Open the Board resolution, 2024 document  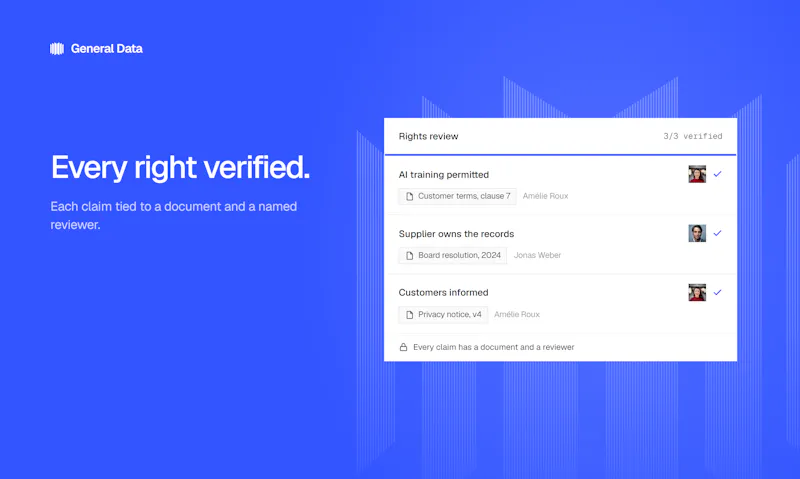coord(453,256)
